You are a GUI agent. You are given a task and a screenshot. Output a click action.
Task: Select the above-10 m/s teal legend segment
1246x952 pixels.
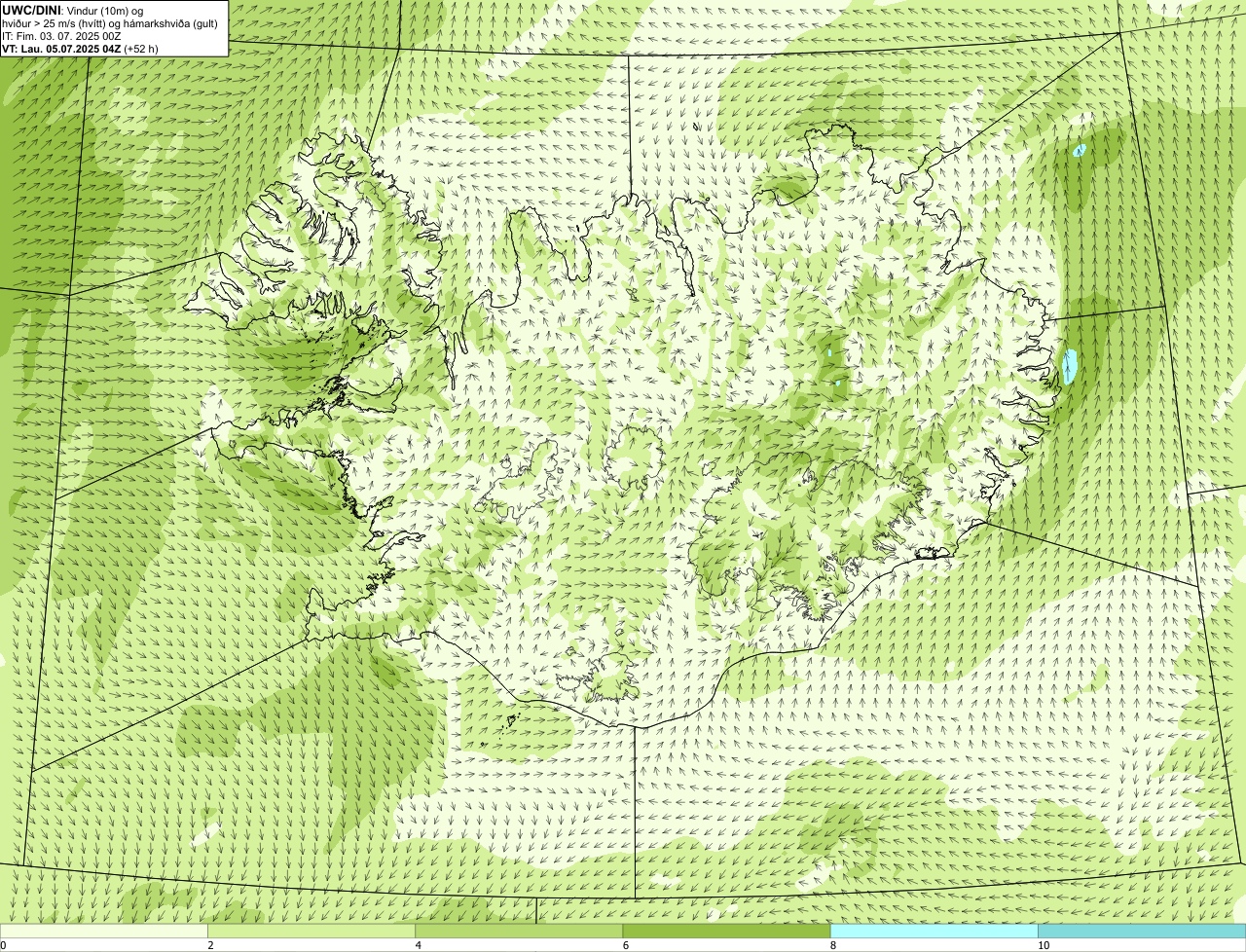tap(1142, 931)
